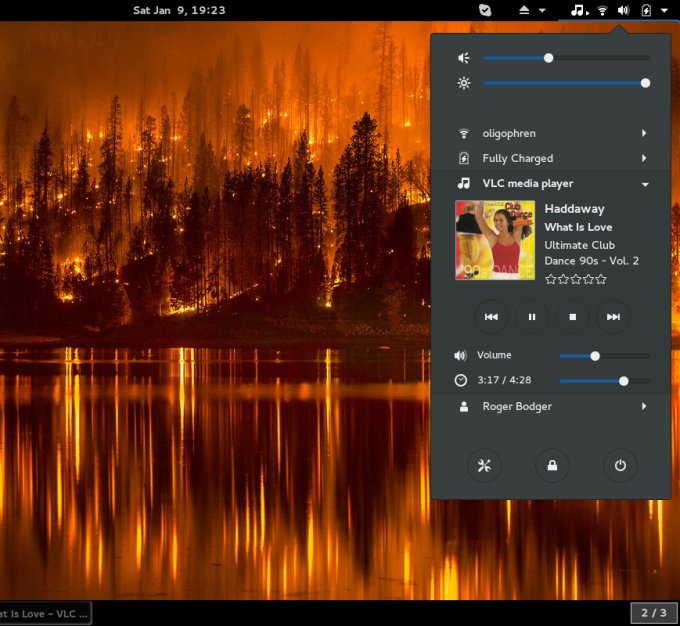
Task: Lock the screen with padlock button
Action: [x=551, y=465]
